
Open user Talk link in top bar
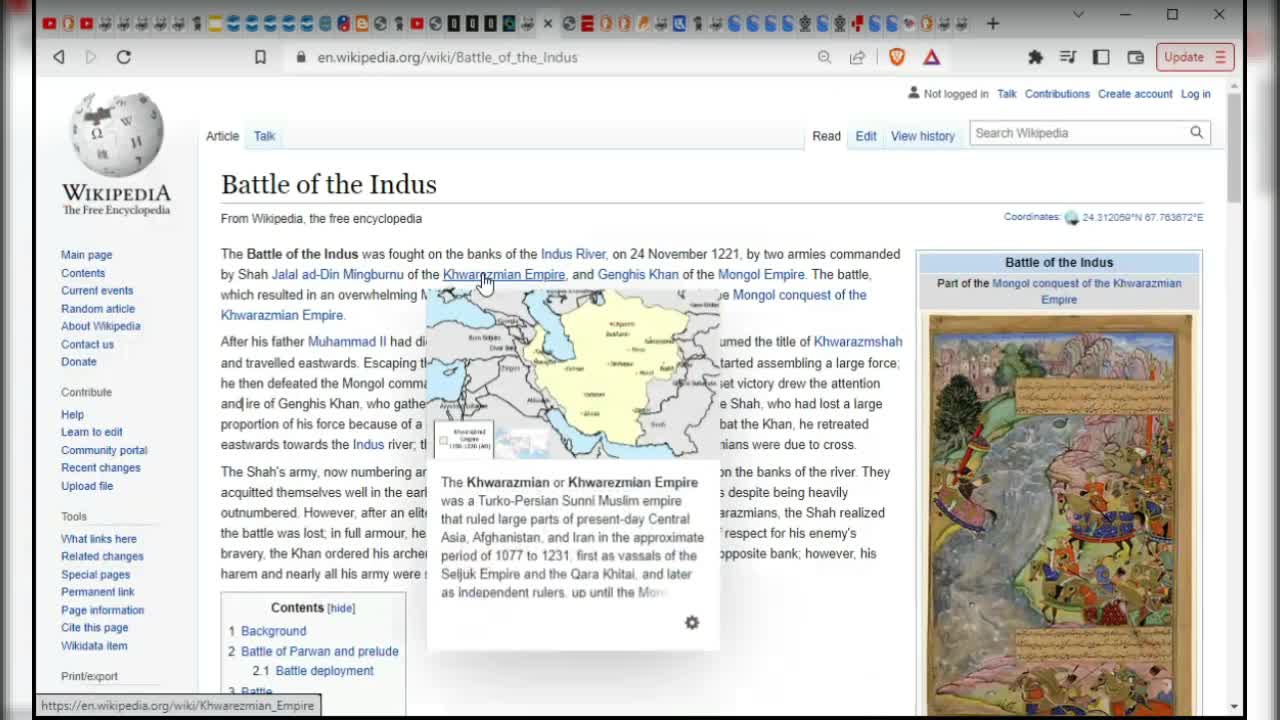click(x=1007, y=94)
